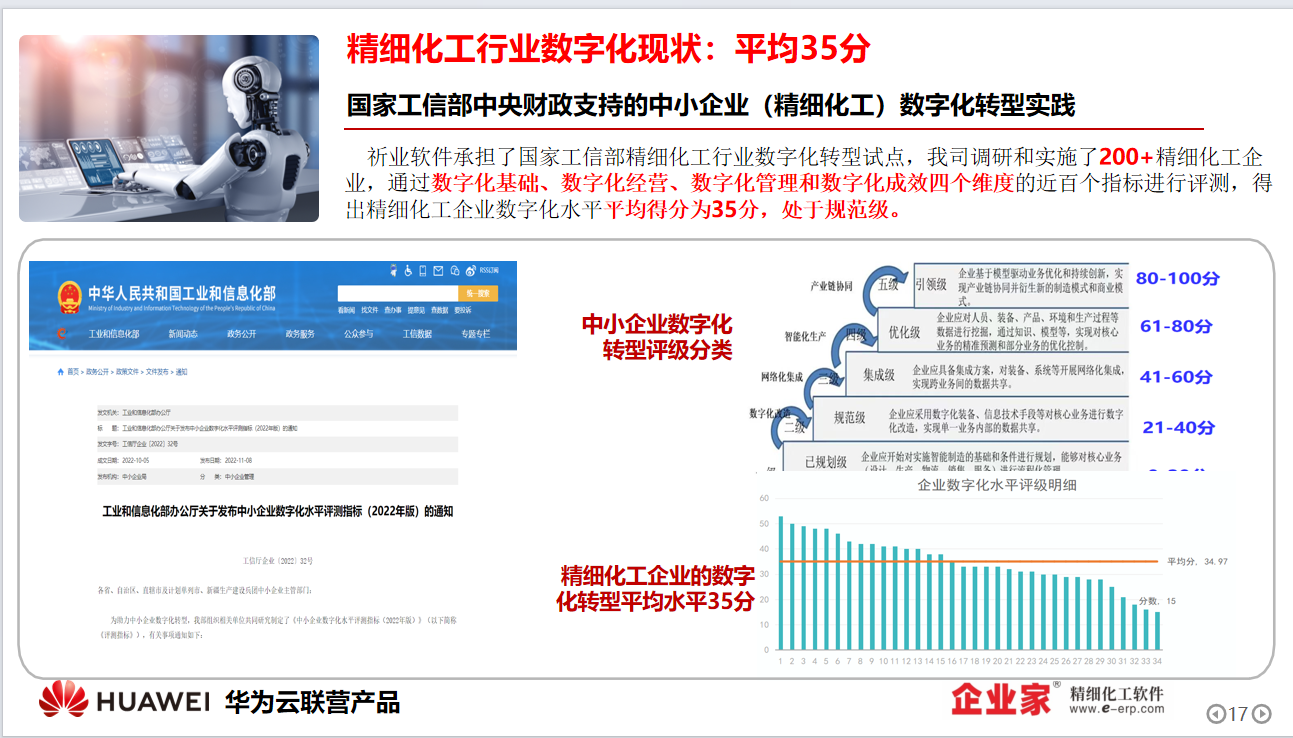Click the 华为云联营产品 footer text

pos(312,702)
